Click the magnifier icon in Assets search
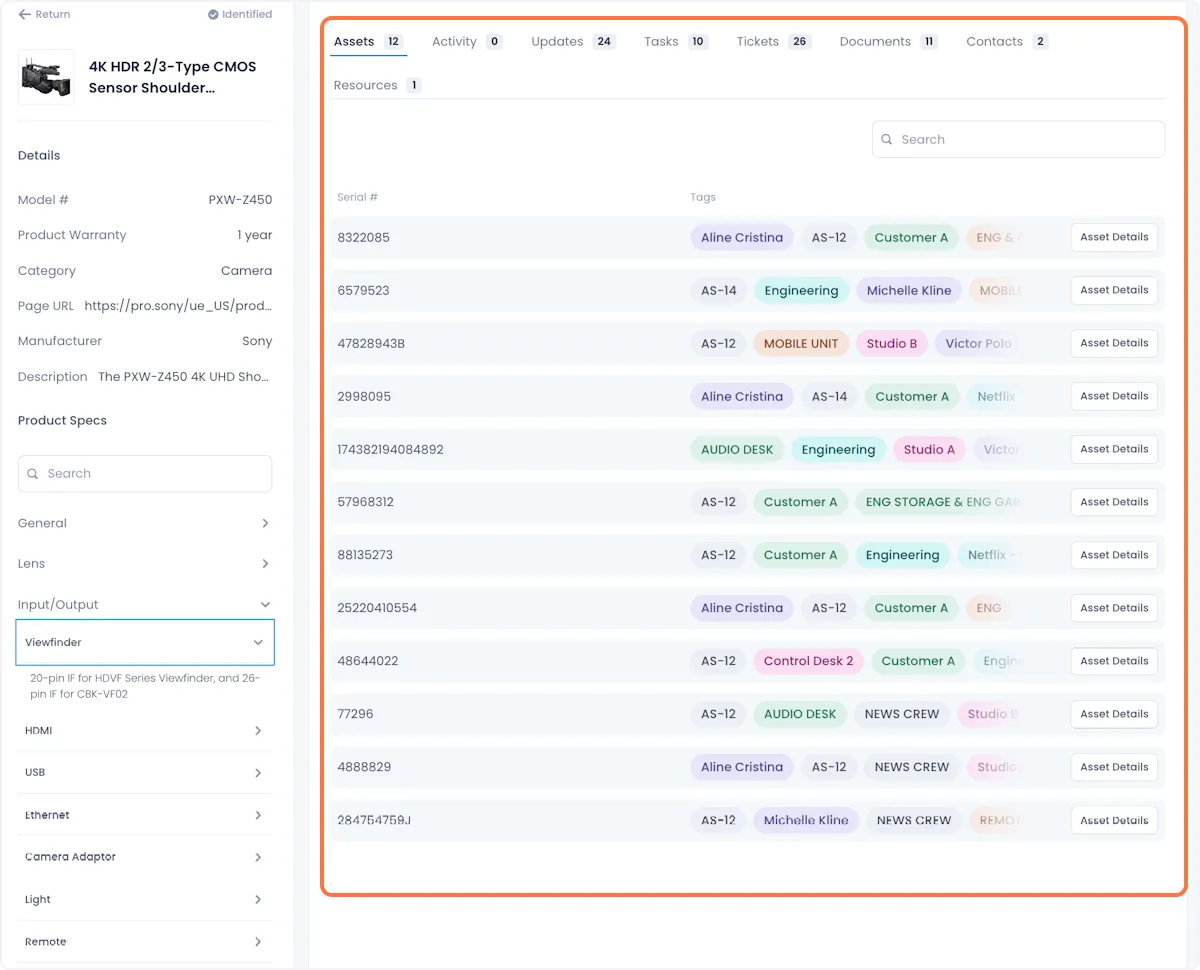1200x970 pixels. [888, 140]
